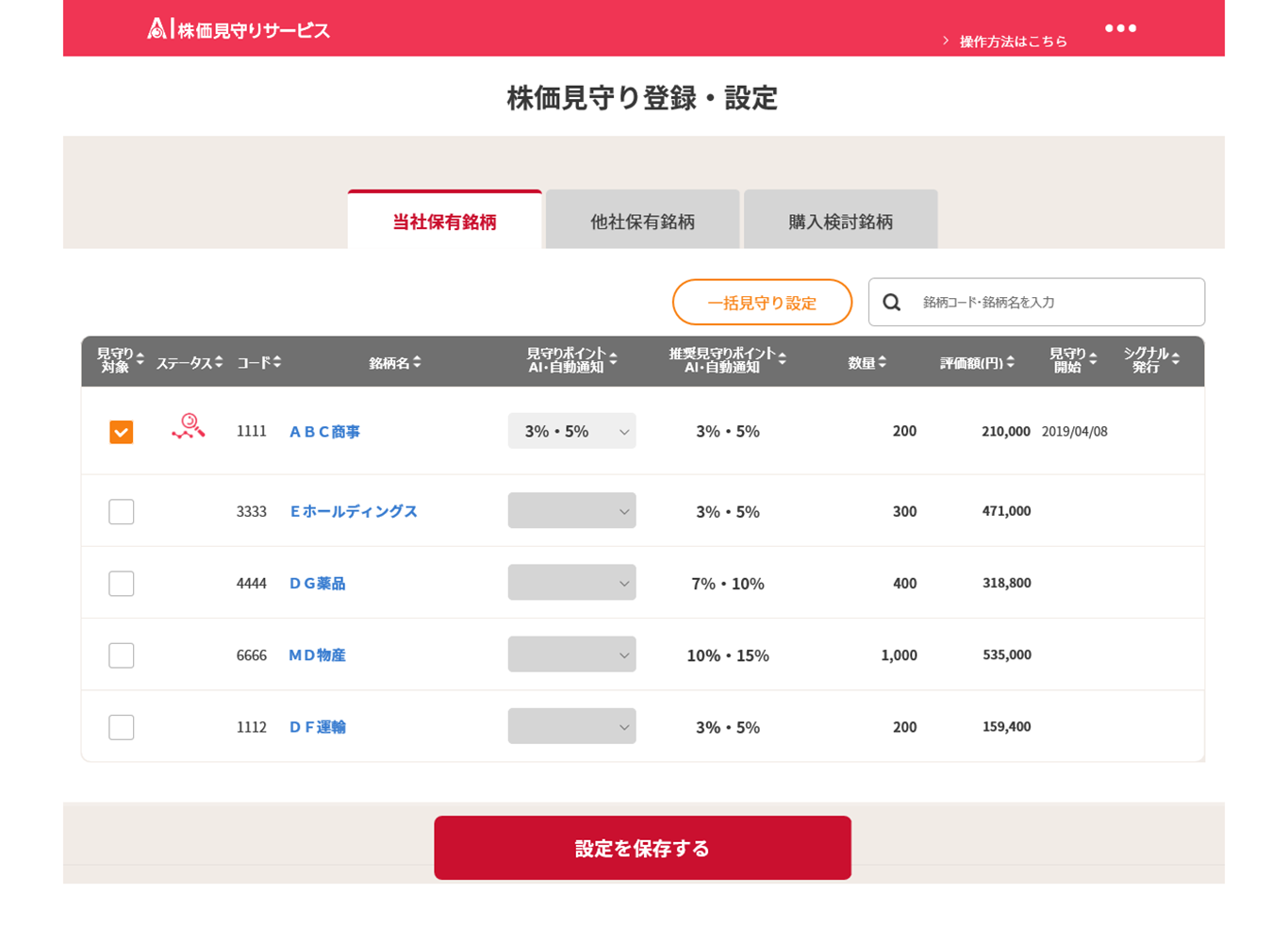
Task: Open the 3%・5% dropdown for ABC商事
Action: coord(571,431)
